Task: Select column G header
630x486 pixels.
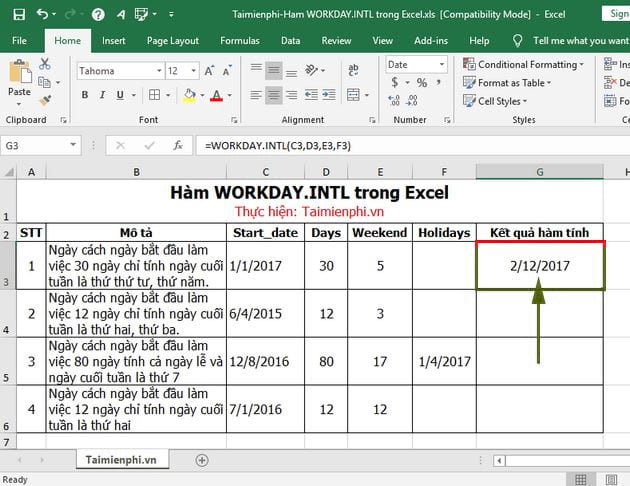Action: click(x=540, y=172)
